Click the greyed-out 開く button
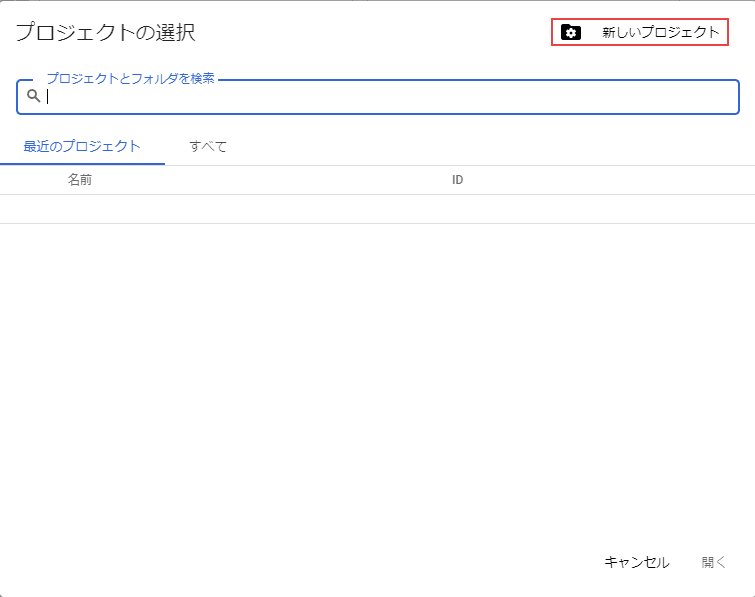Image resolution: width=755 pixels, height=597 pixels. coord(714,562)
